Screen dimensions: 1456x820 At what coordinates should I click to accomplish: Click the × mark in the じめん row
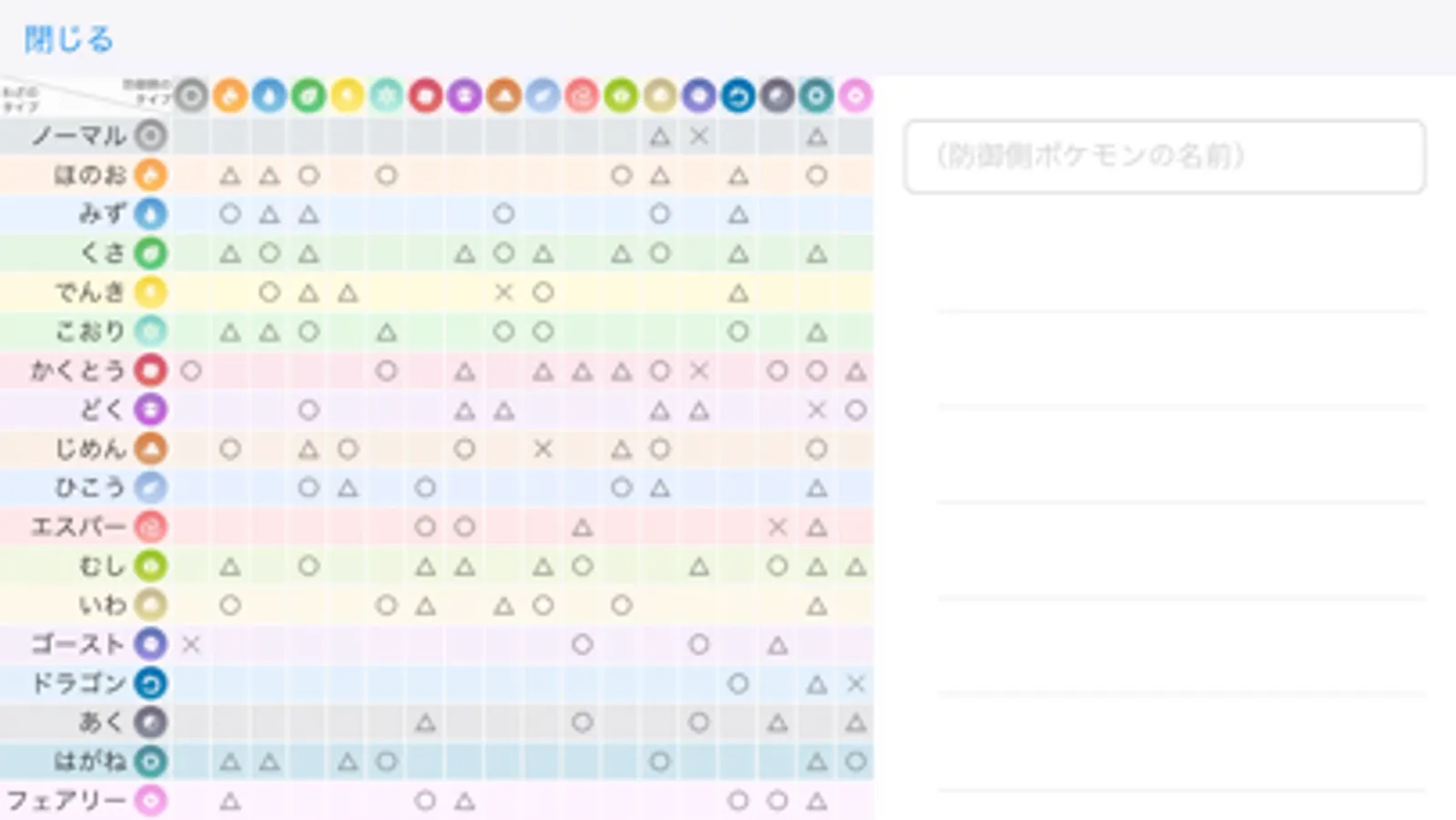543,449
